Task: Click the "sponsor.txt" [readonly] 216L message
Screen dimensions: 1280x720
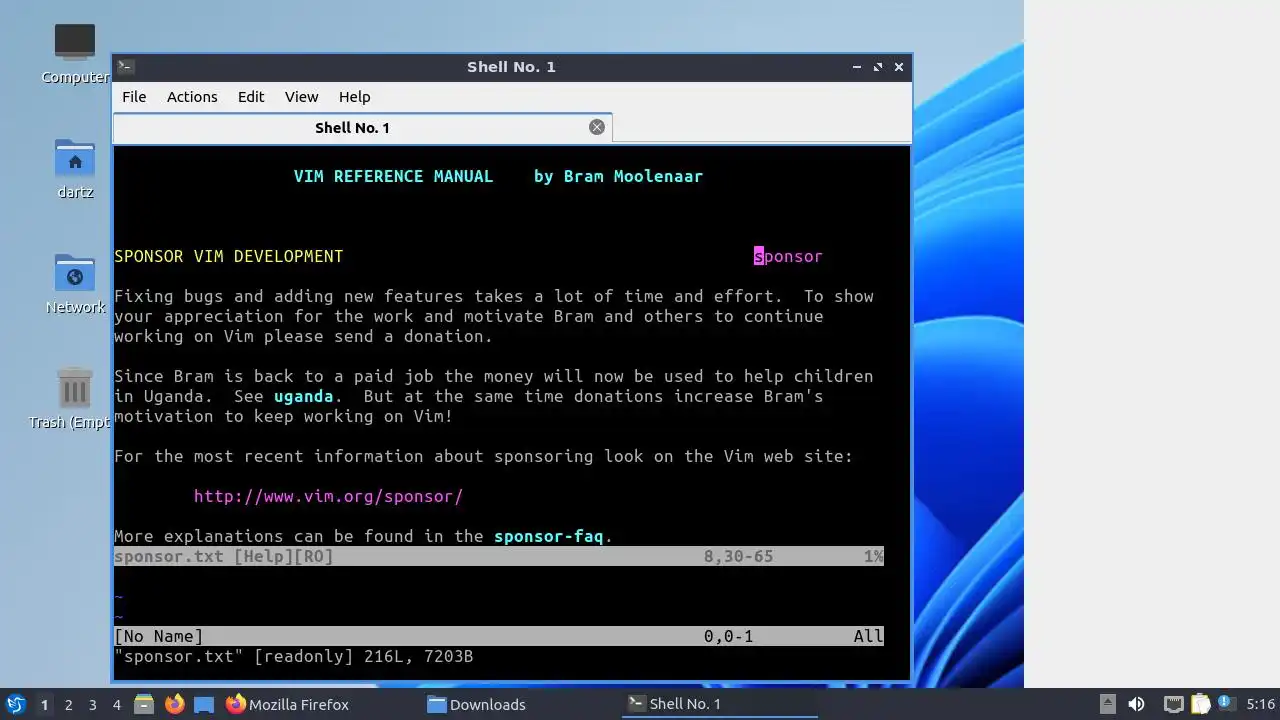Action: click(x=294, y=656)
